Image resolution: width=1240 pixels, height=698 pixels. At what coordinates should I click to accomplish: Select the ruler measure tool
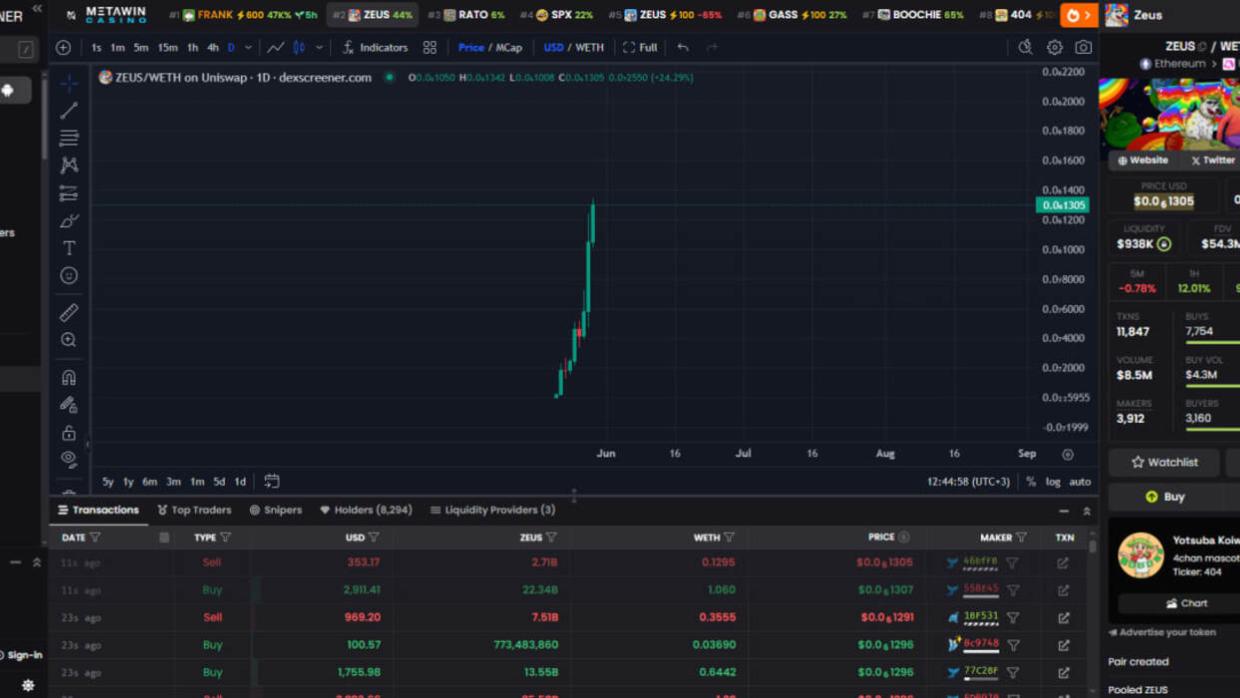(69, 313)
